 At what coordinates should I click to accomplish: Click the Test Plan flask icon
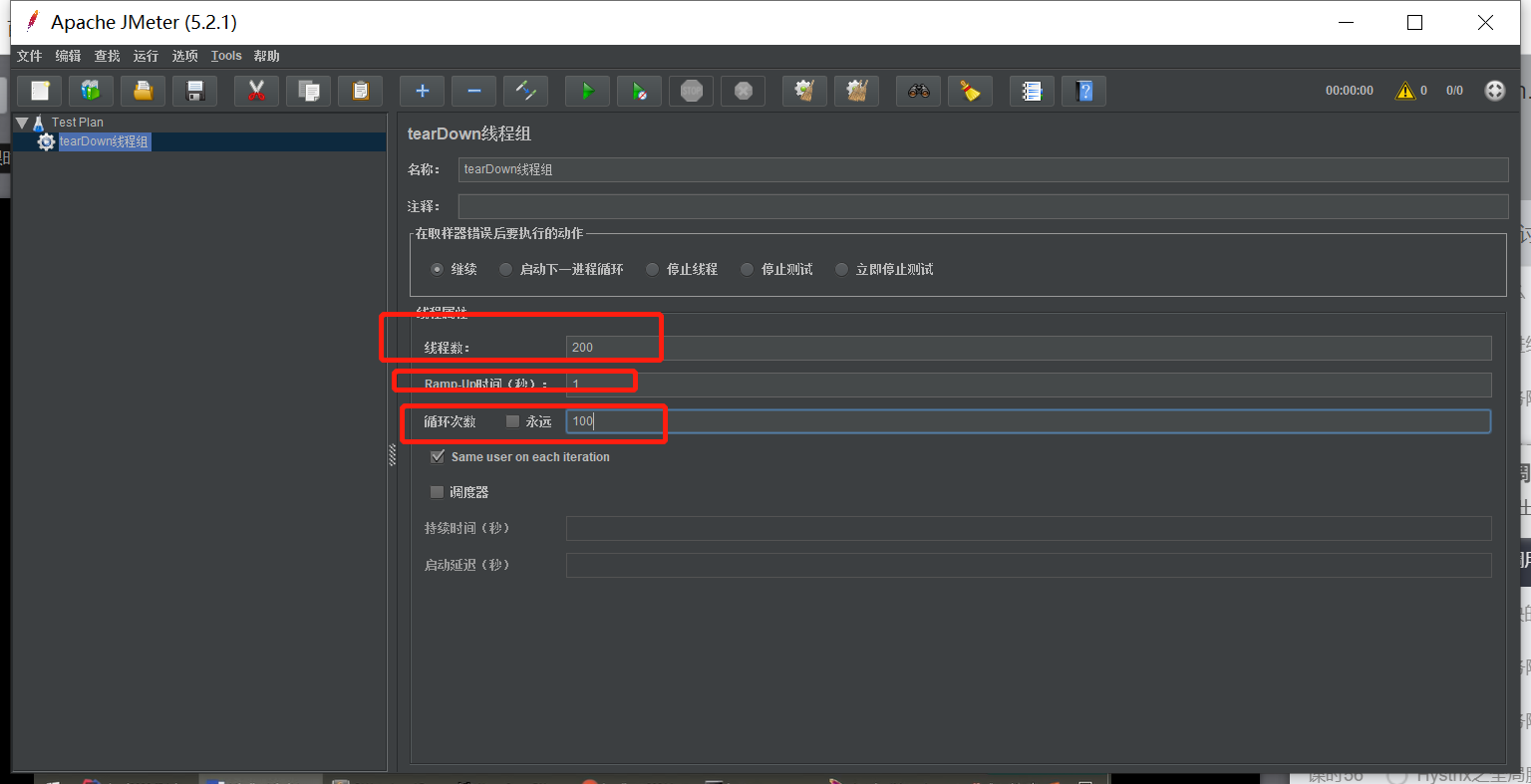pyautogui.click(x=39, y=123)
